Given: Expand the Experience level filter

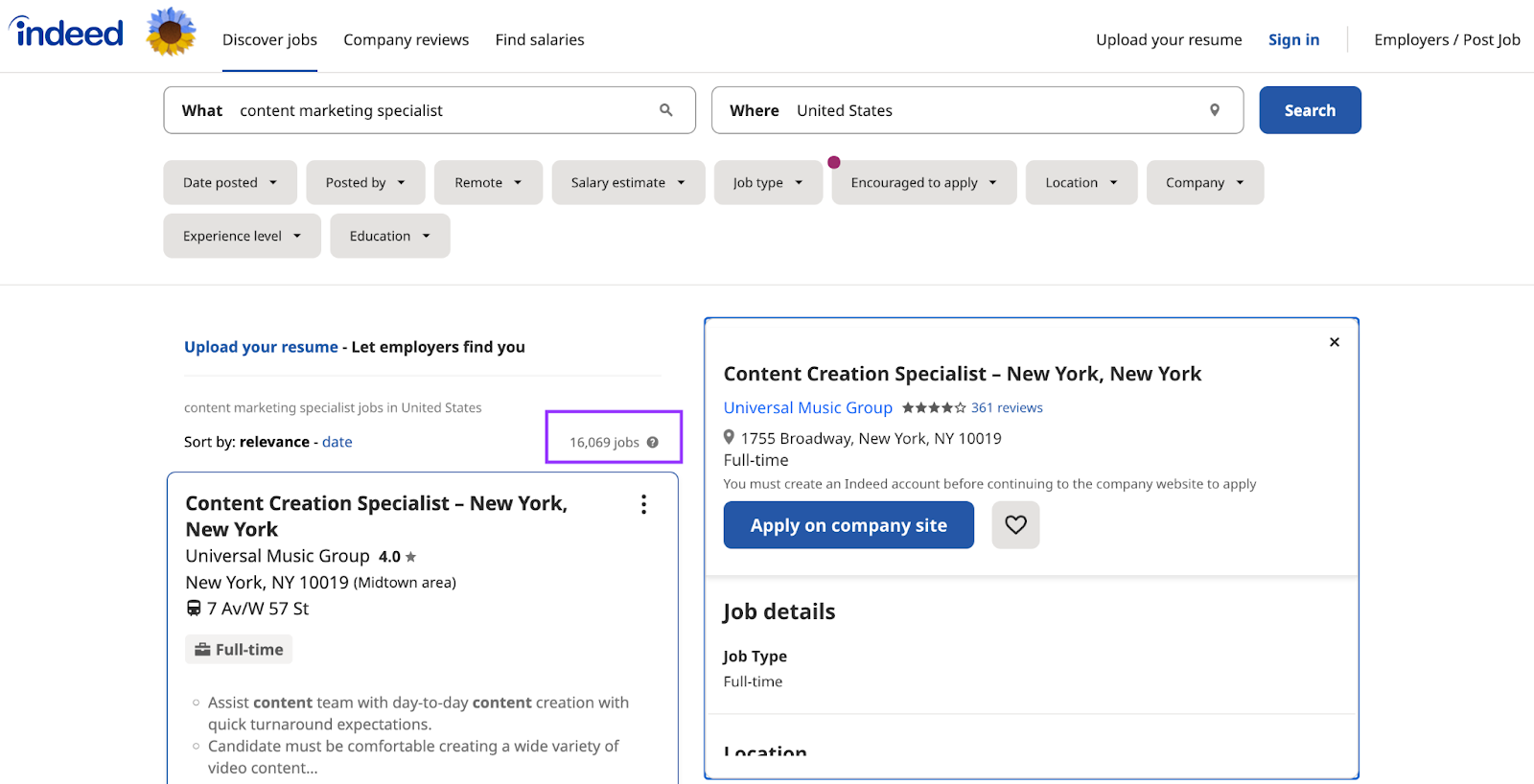Looking at the screenshot, I should (x=242, y=236).
